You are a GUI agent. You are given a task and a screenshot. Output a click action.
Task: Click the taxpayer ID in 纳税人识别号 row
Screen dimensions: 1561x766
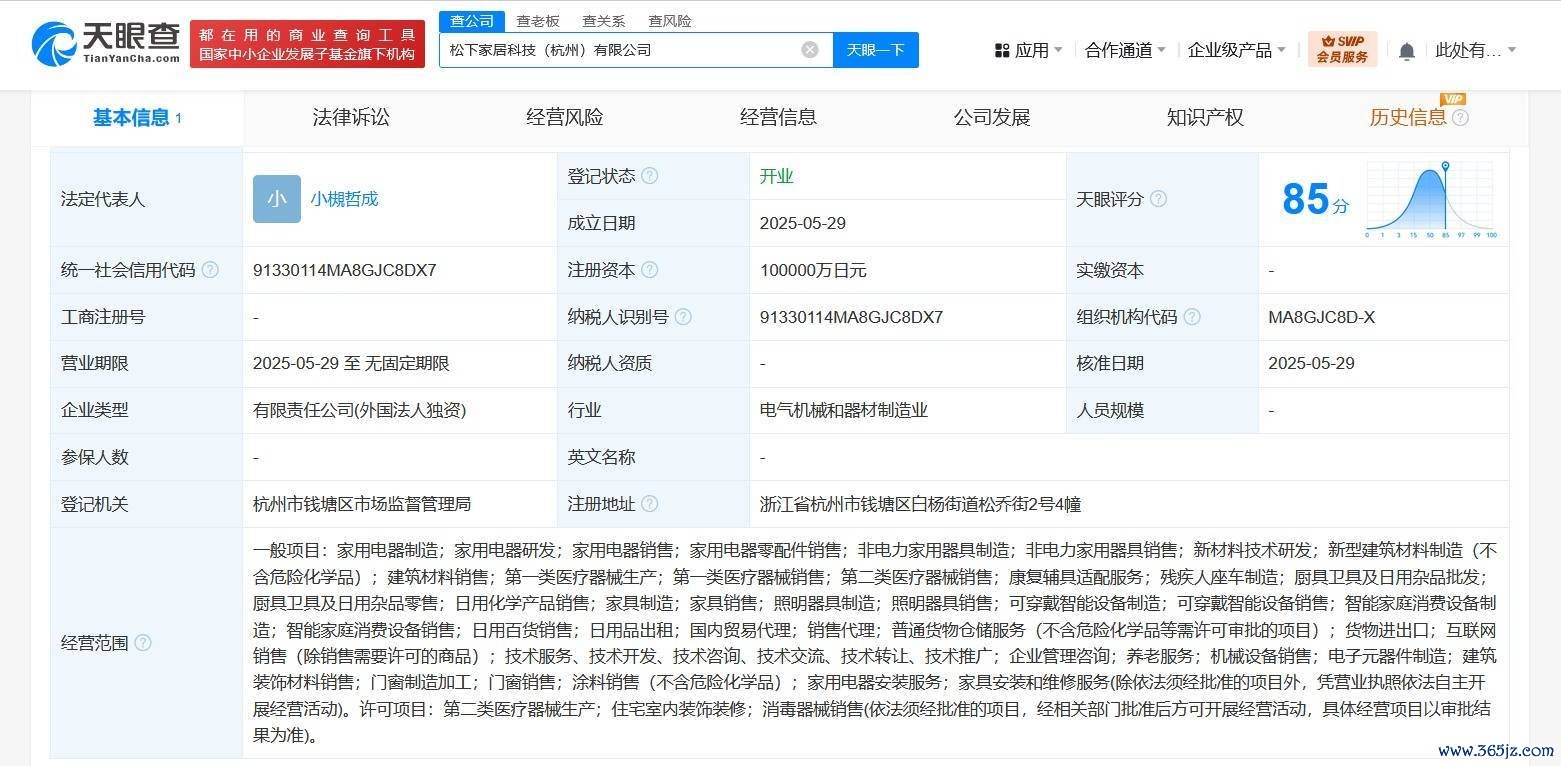point(852,317)
